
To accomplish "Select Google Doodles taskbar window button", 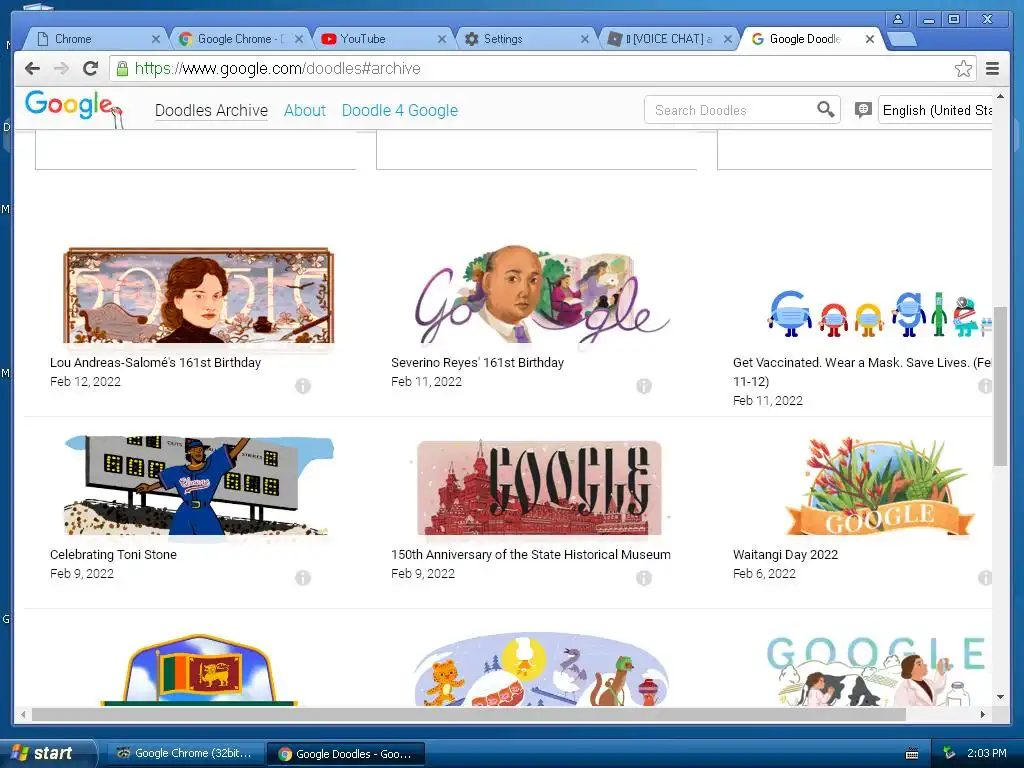I will point(345,754).
